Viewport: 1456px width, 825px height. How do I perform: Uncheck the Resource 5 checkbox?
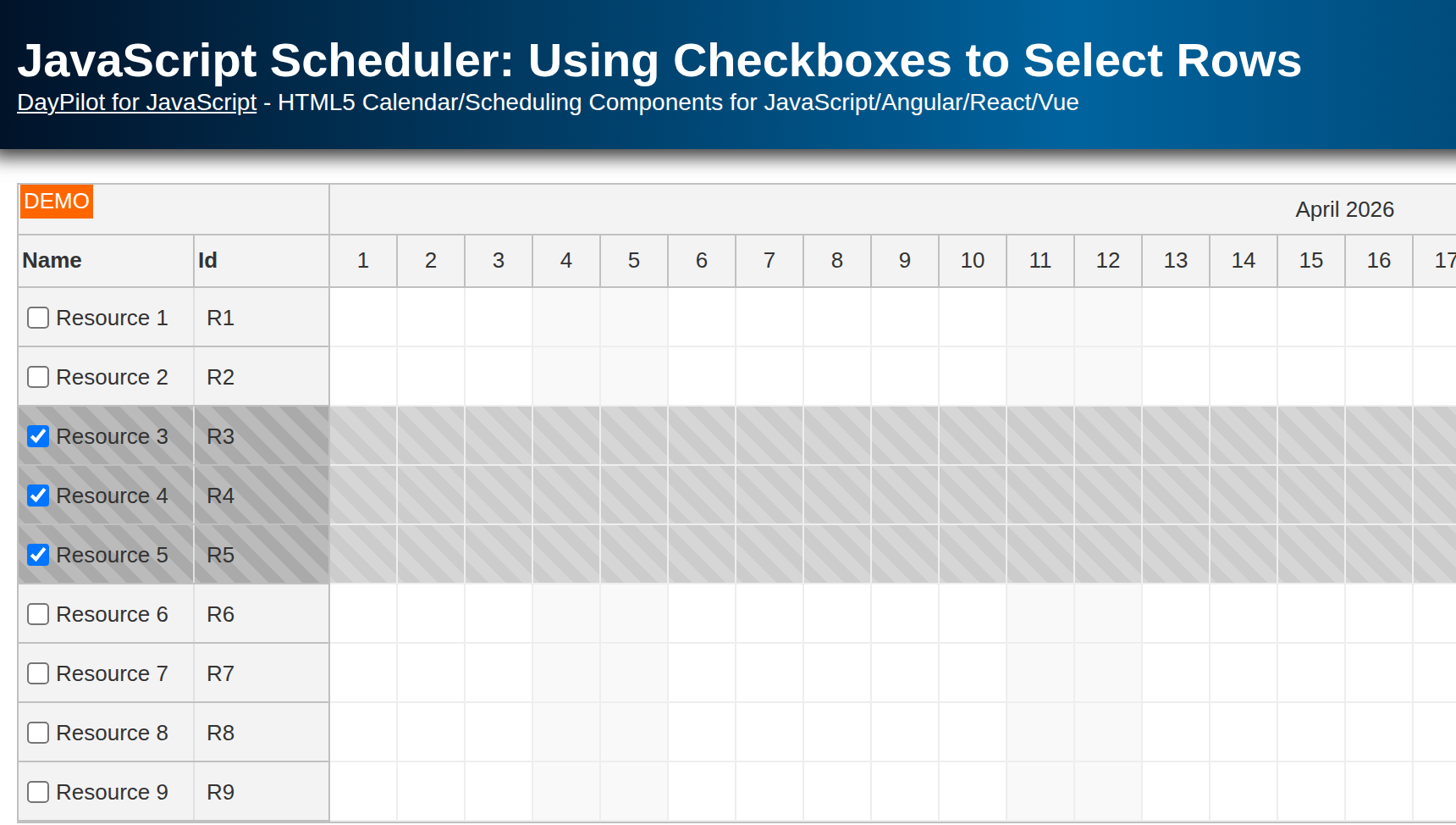coord(37,555)
